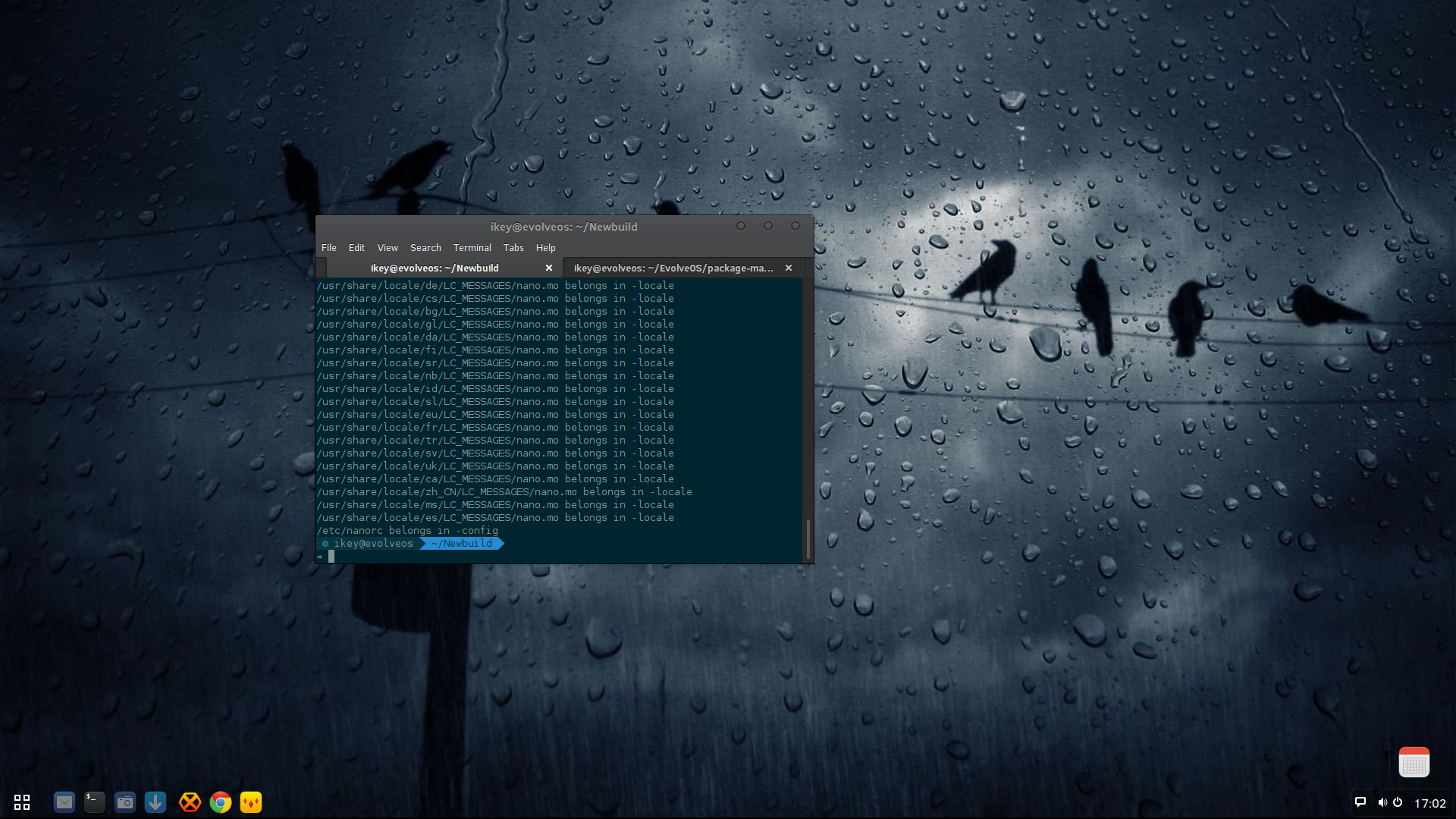Launch the orange hexagon X application
1456x819 pixels.
coord(190,802)
